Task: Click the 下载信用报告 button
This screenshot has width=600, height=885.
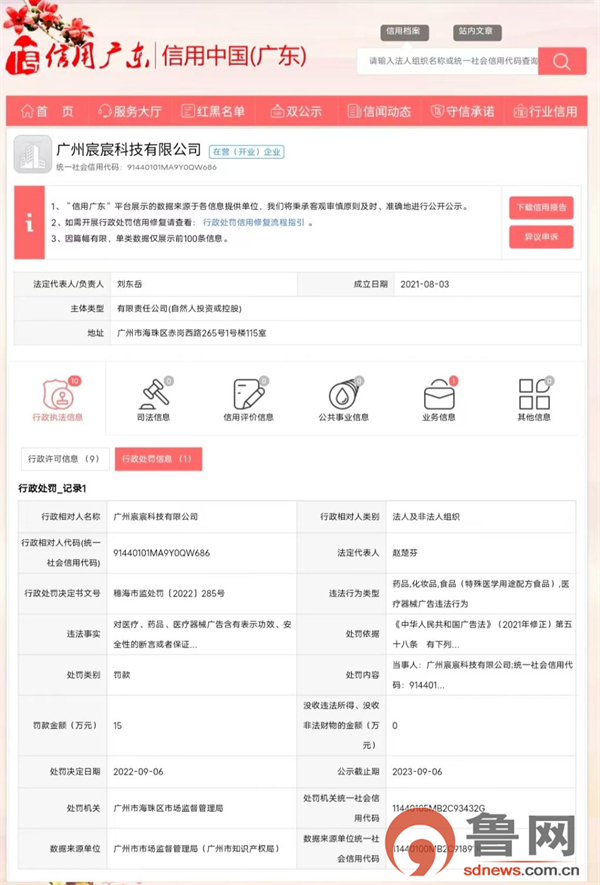Action: [x=541, y=207]
